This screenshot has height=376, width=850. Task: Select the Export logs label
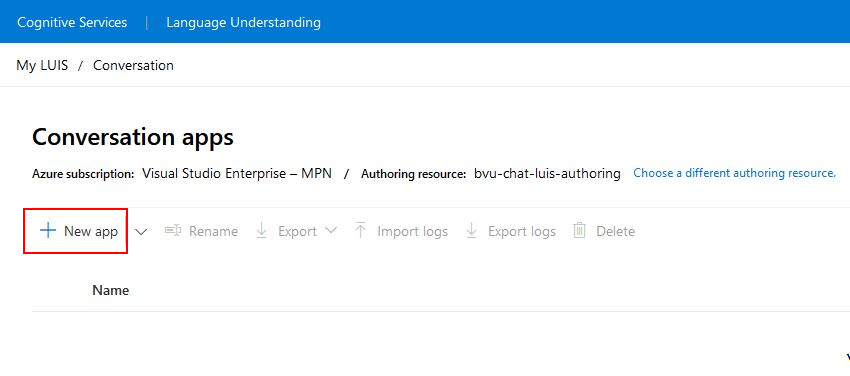pos(522,231)
